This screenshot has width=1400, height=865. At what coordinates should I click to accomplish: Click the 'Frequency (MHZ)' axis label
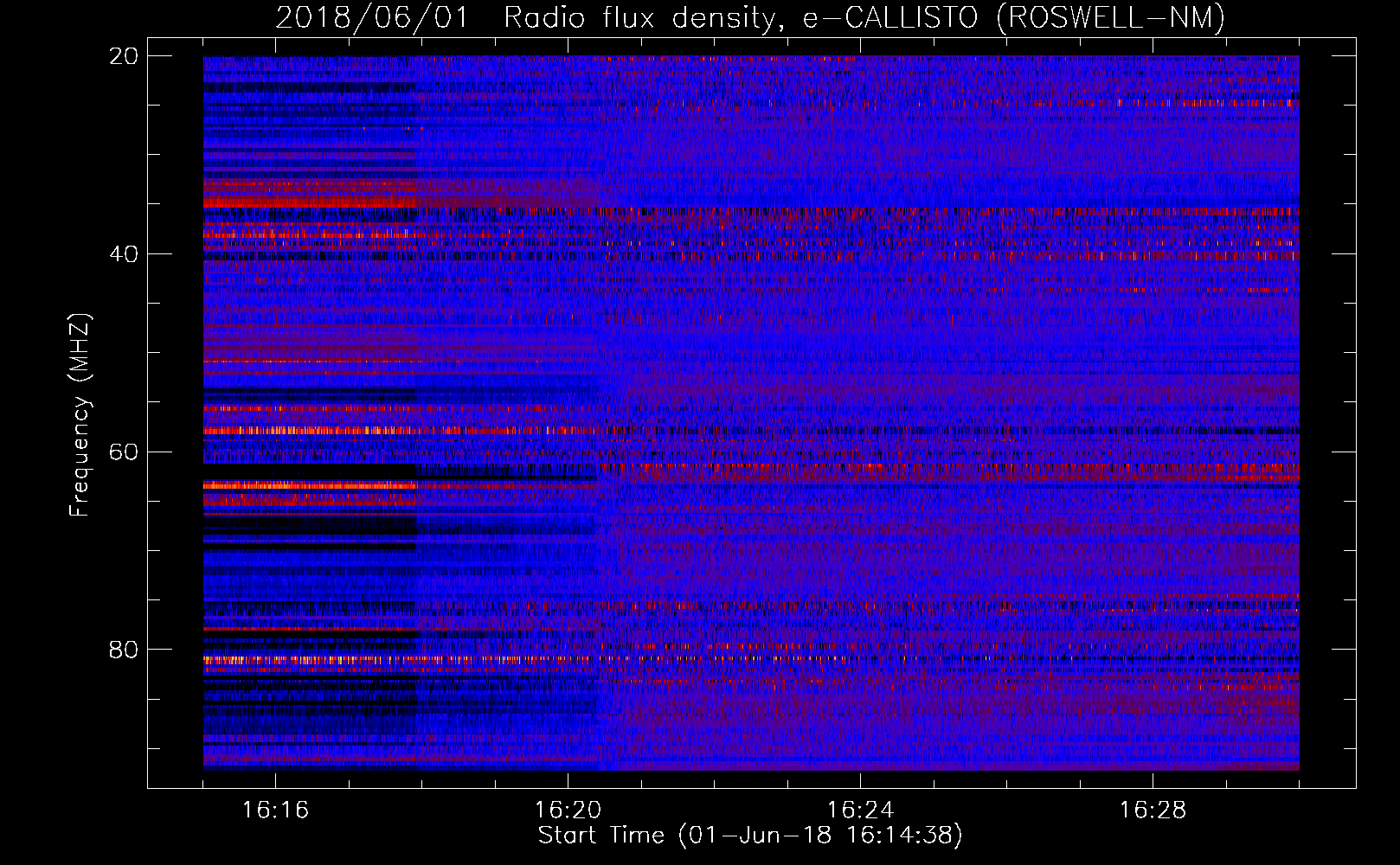coord(80,415)
